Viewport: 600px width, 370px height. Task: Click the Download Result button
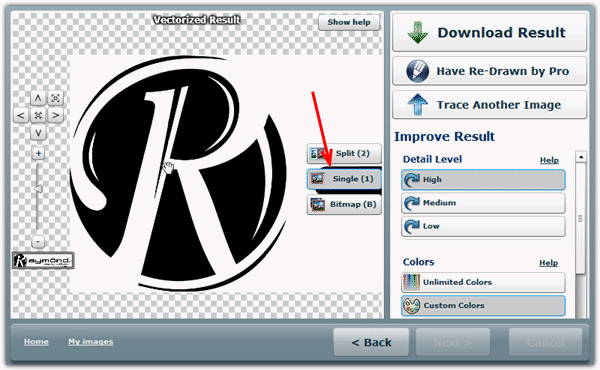489,33
